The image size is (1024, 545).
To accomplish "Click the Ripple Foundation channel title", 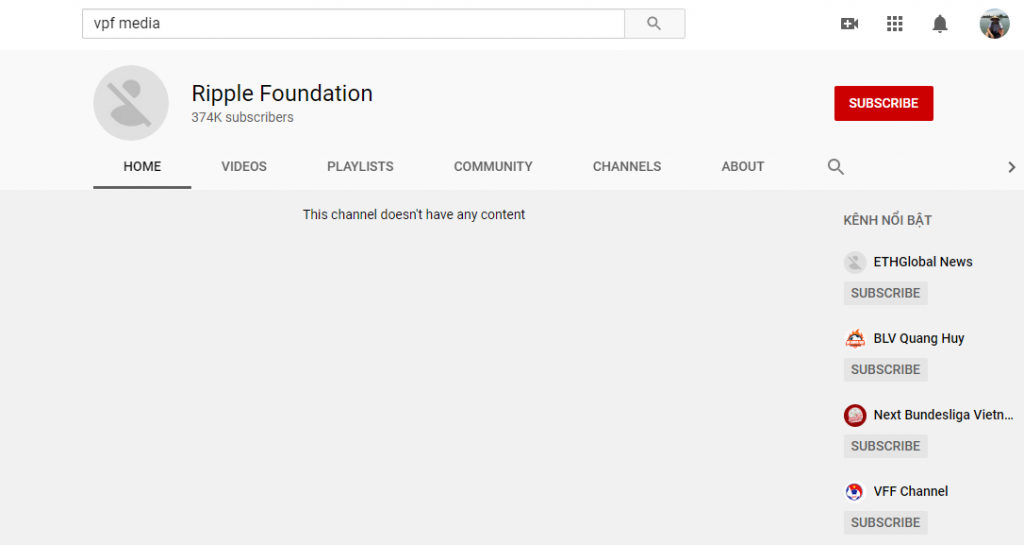I will (x=282, y=93).
